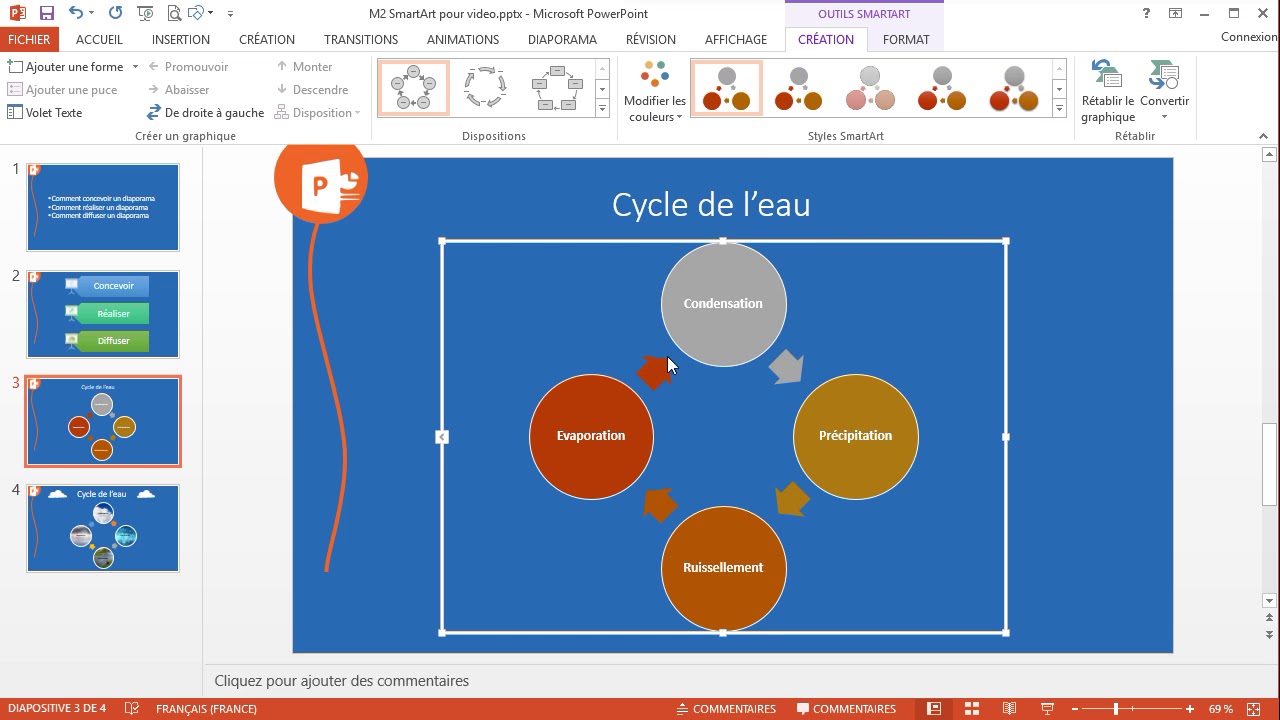The image size is (1280, 720).
Task: Open the AFFICHAGE tab
Action: (x=736, y=39)
